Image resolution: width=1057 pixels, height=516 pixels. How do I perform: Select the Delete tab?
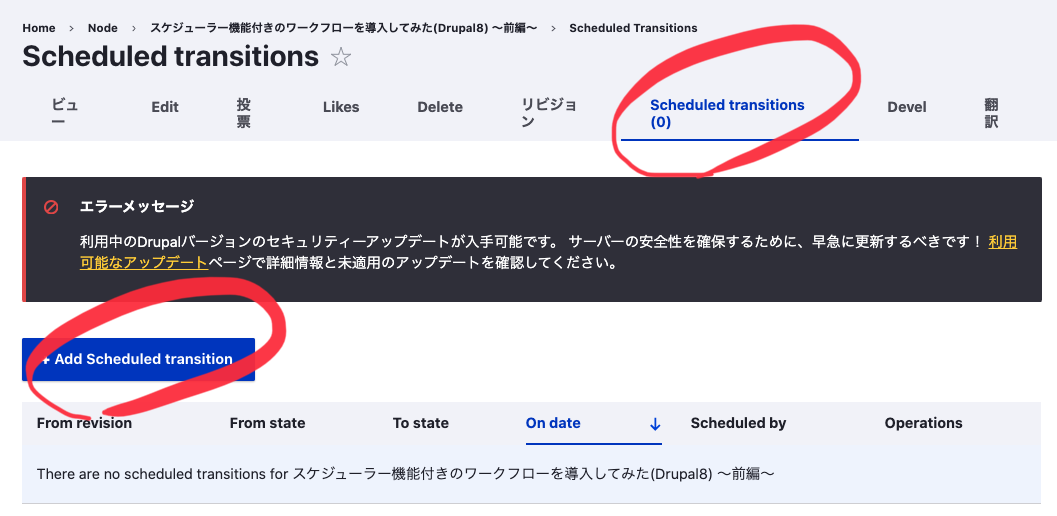point(440,107)
